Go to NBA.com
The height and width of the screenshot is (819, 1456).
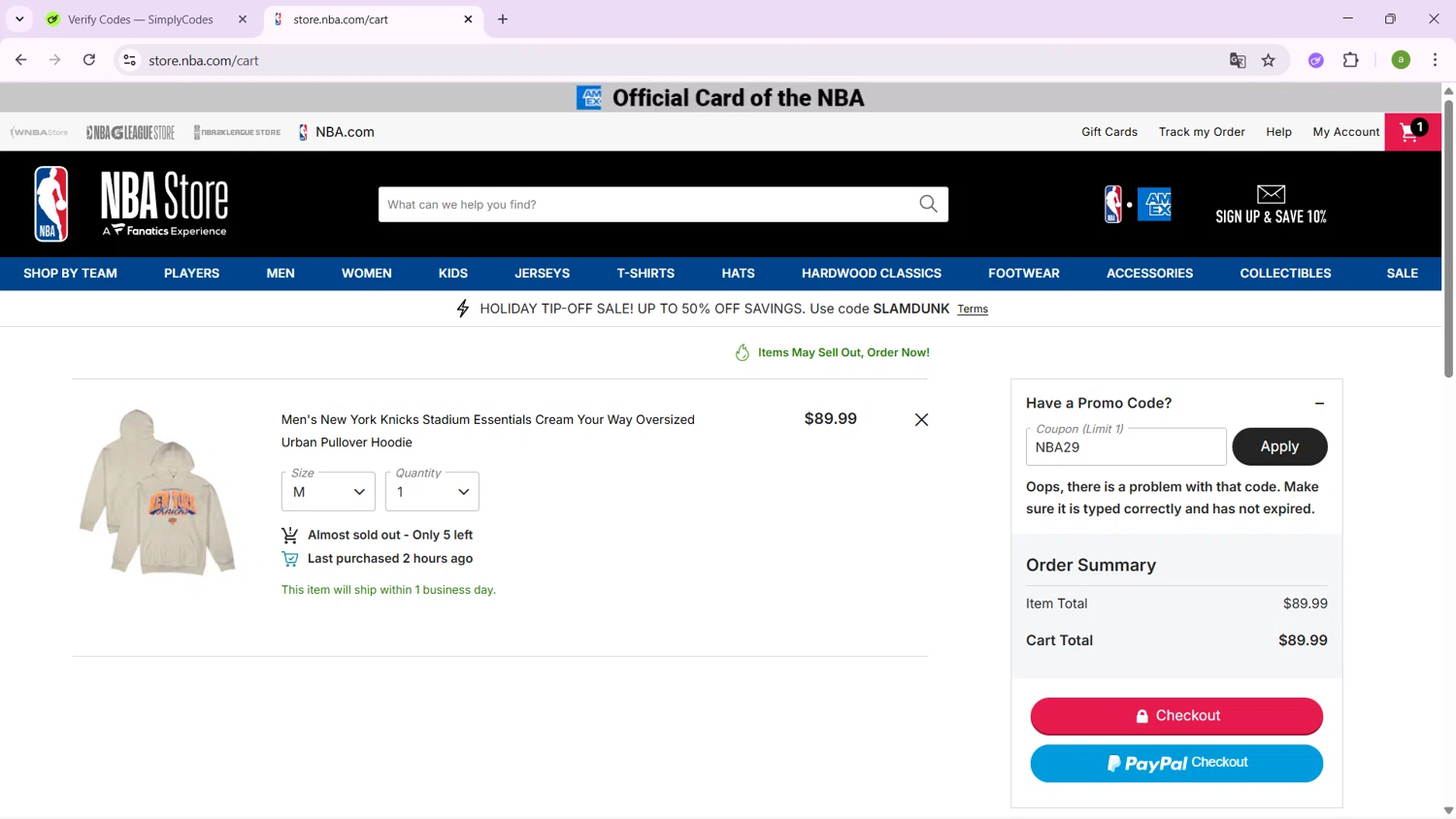click(x=336, y=132)
